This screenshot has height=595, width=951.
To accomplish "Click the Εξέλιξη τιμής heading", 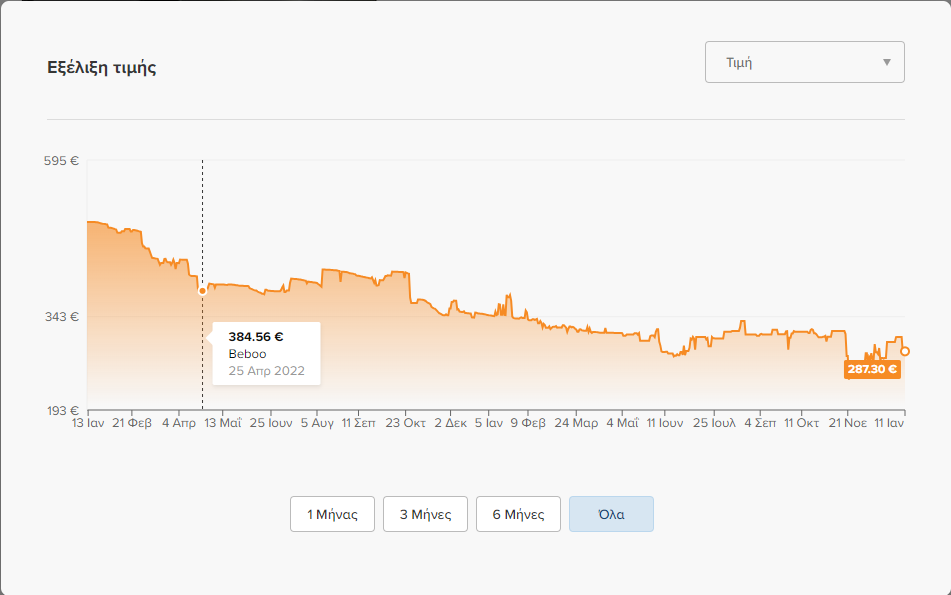I will [102, 67].
